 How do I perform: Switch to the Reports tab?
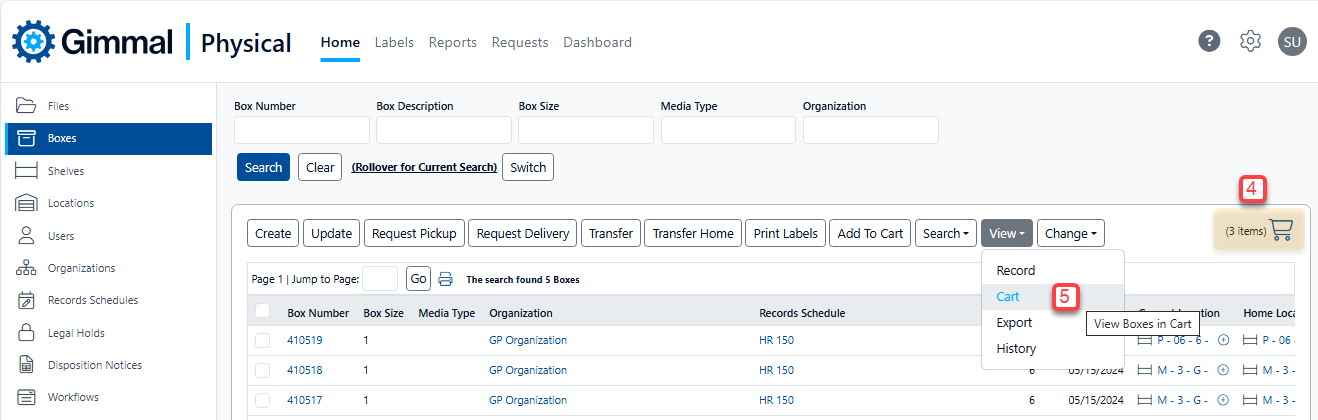452,42
